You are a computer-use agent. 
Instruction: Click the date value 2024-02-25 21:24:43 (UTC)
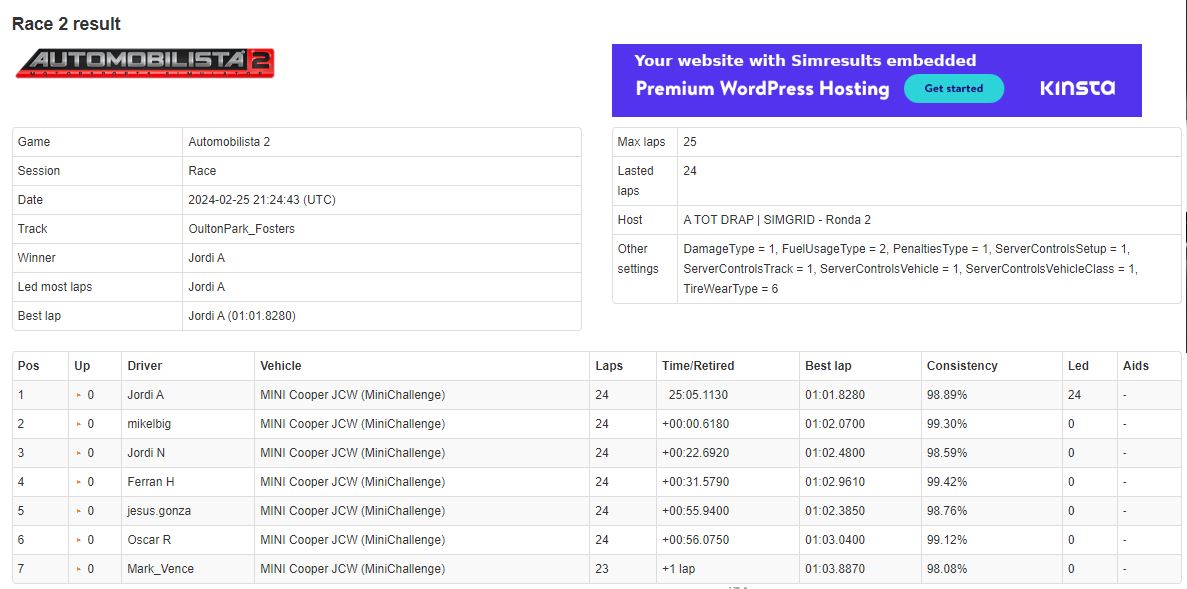pos(262,200)
